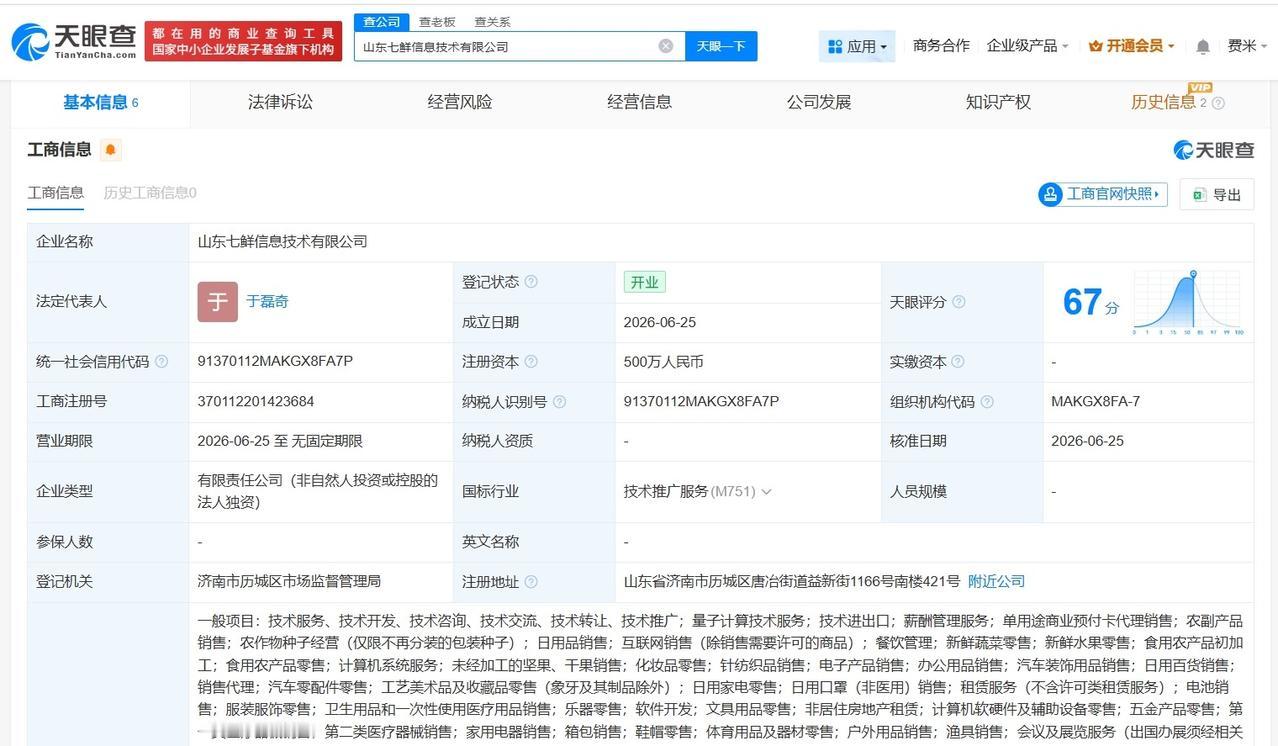Expand the 企业级产品 dropdown
This screenshot has height=746, width=1278.
coord(1027,46)
